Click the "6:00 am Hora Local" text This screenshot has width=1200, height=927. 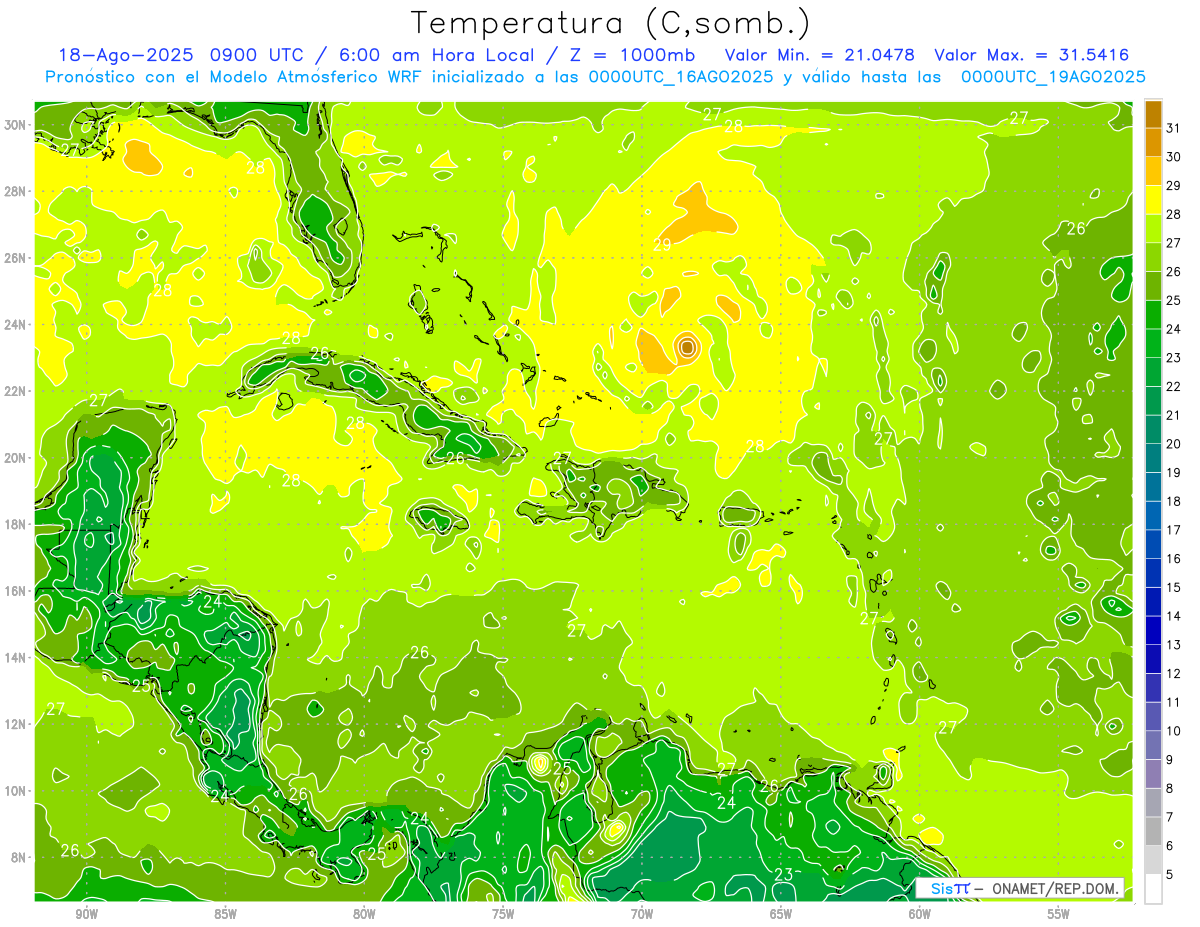[439, 56]
